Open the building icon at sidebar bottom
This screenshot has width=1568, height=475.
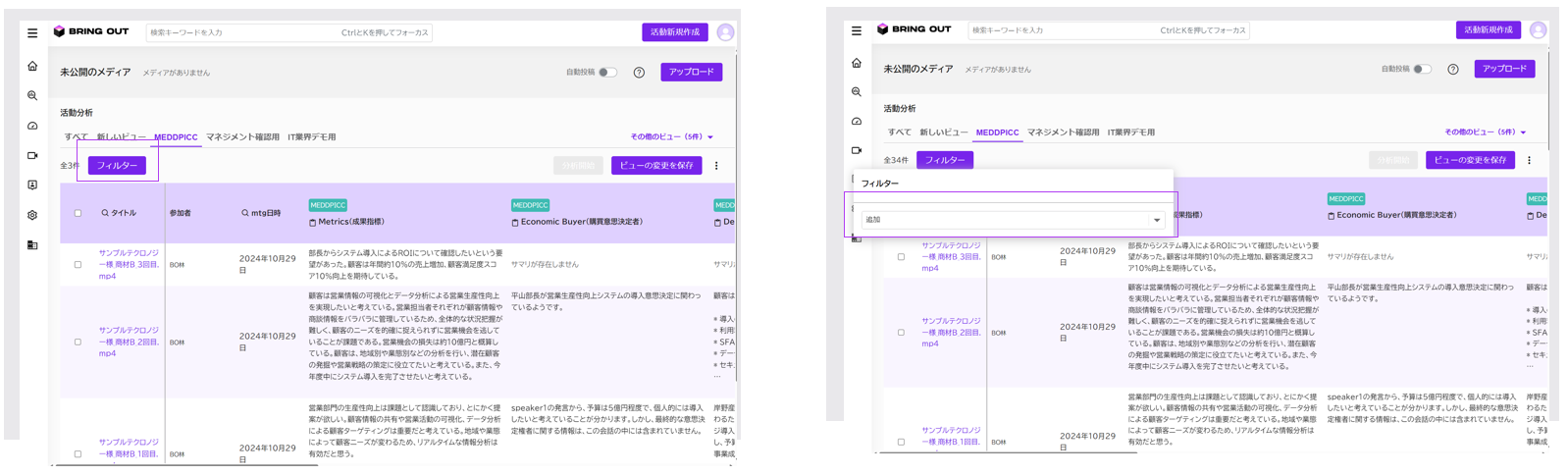32,245
